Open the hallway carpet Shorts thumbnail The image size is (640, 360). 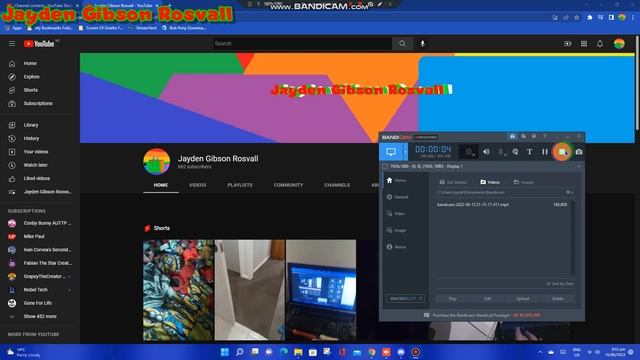(x=250, y=290)
